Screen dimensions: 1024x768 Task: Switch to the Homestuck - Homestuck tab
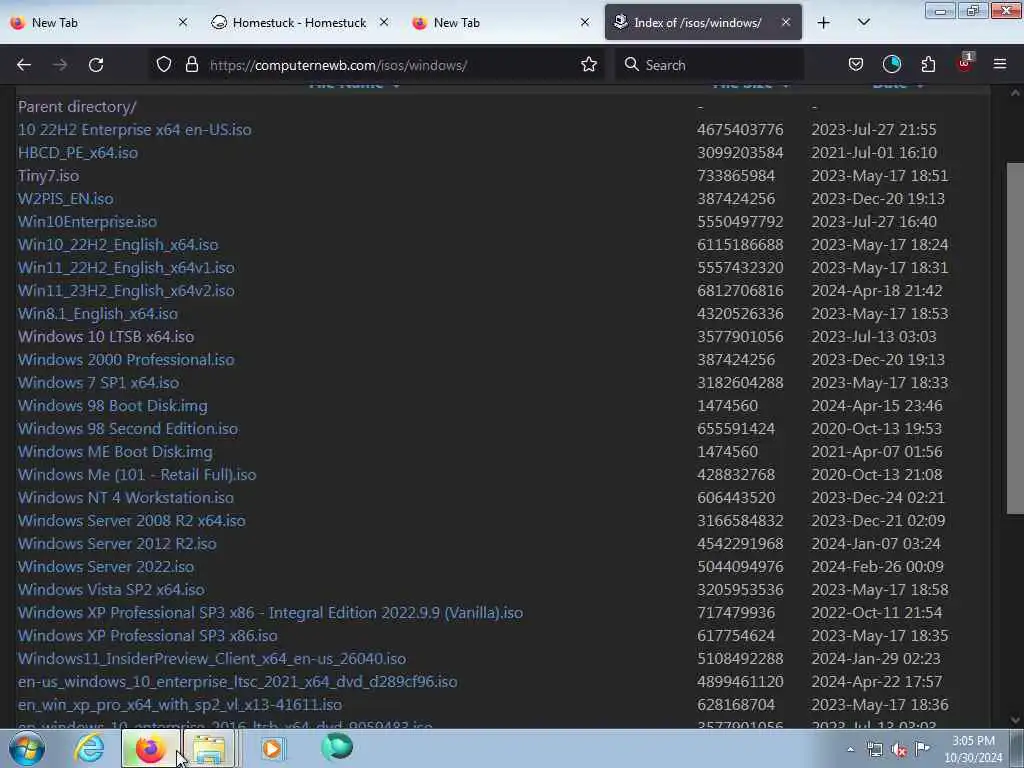(300, 22)
